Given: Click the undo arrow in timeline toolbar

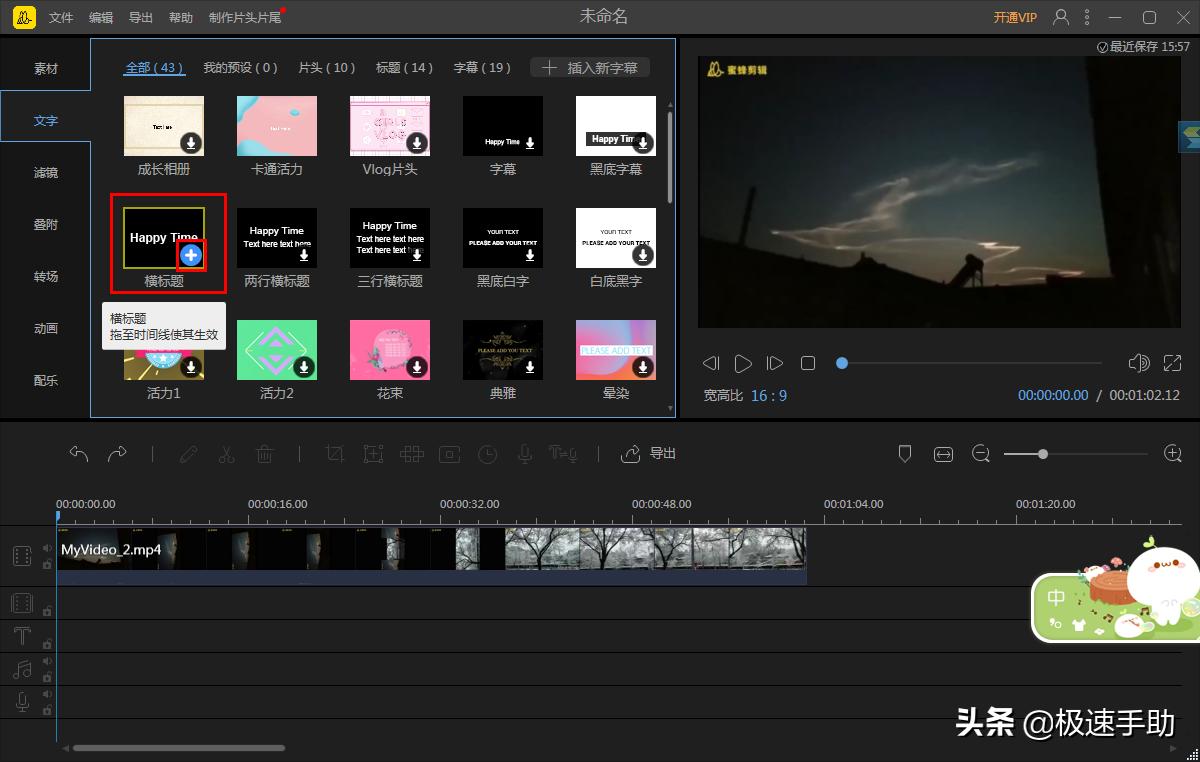Looking at the screenshot, I should [79, 454].
